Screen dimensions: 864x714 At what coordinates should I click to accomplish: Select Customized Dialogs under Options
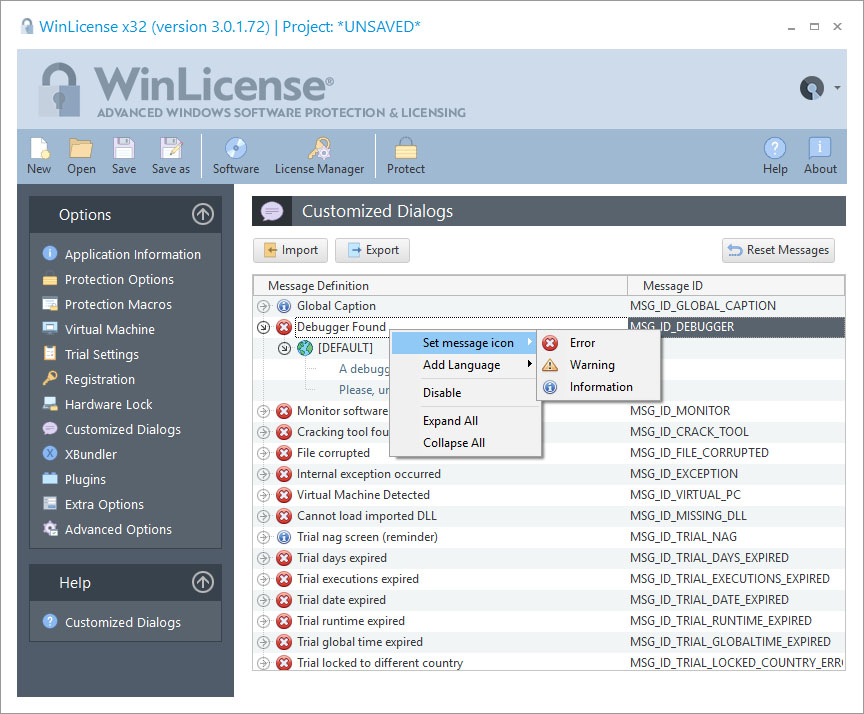[x=123, y=429]
